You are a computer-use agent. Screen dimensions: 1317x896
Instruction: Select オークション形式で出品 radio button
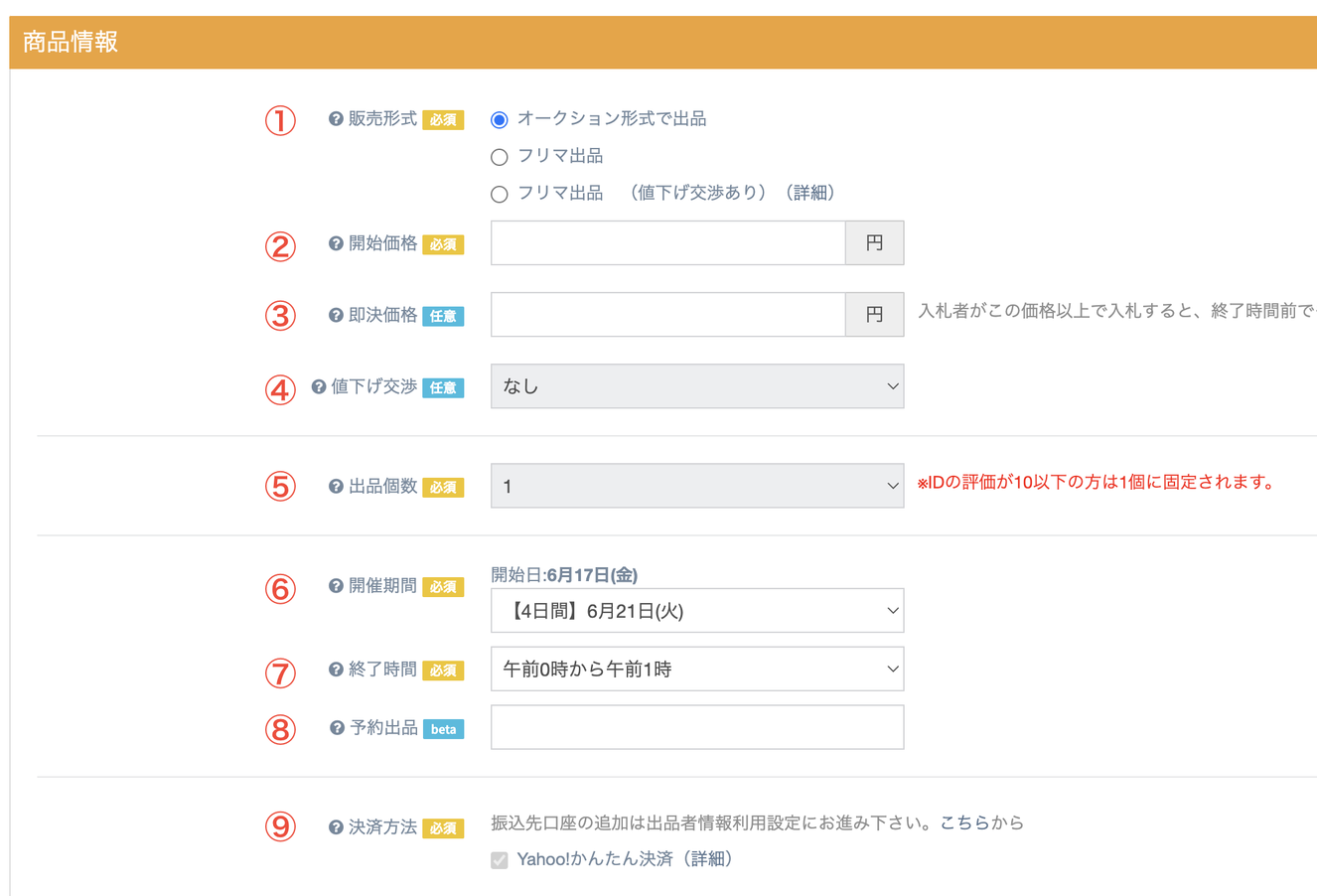coord(500,120)
